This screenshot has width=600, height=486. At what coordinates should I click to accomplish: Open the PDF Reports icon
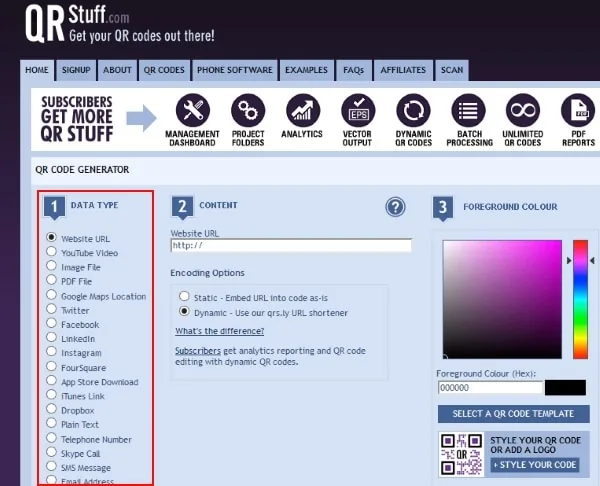[577, 111]
